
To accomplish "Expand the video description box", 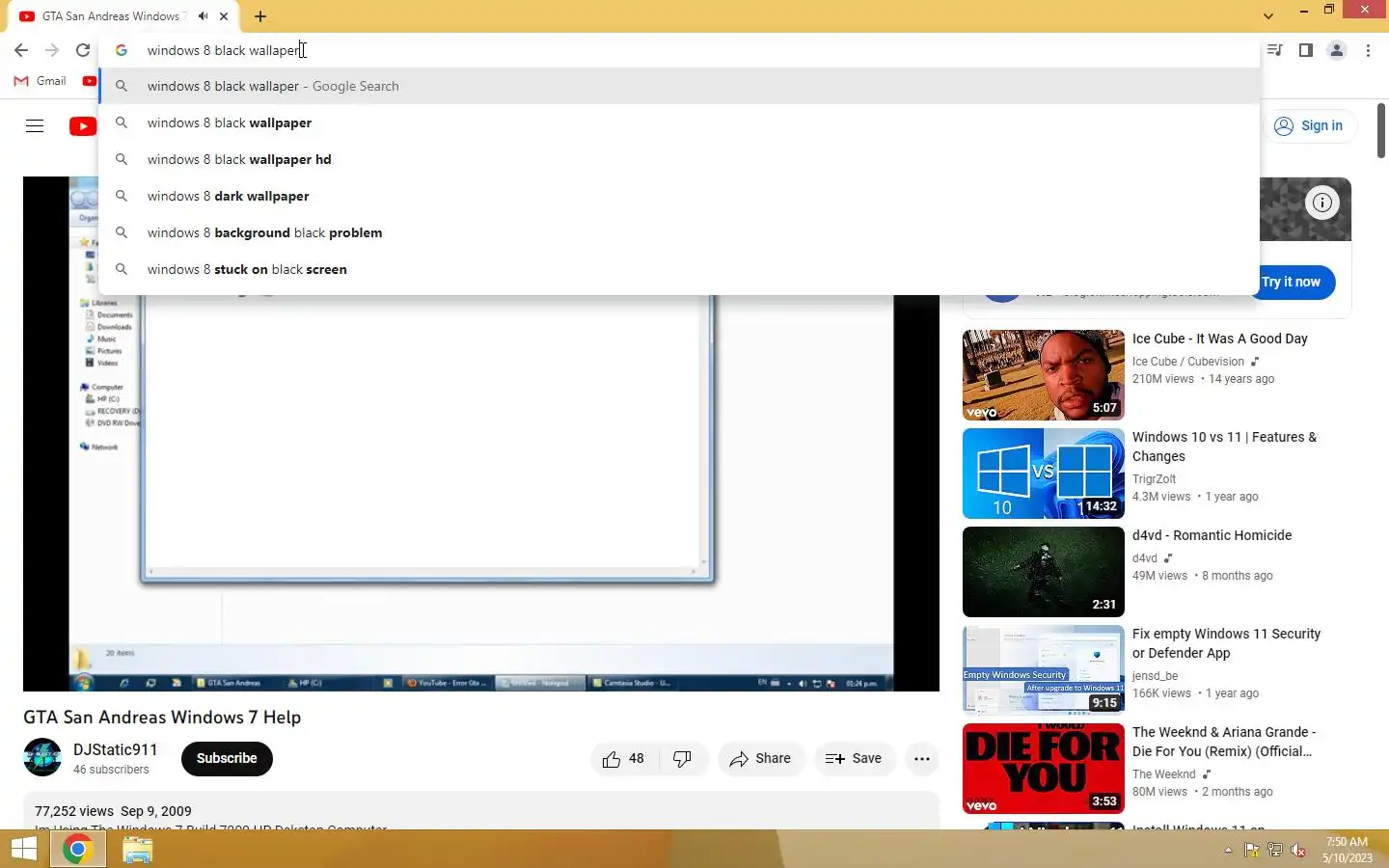I will click(x=480, y=811).
